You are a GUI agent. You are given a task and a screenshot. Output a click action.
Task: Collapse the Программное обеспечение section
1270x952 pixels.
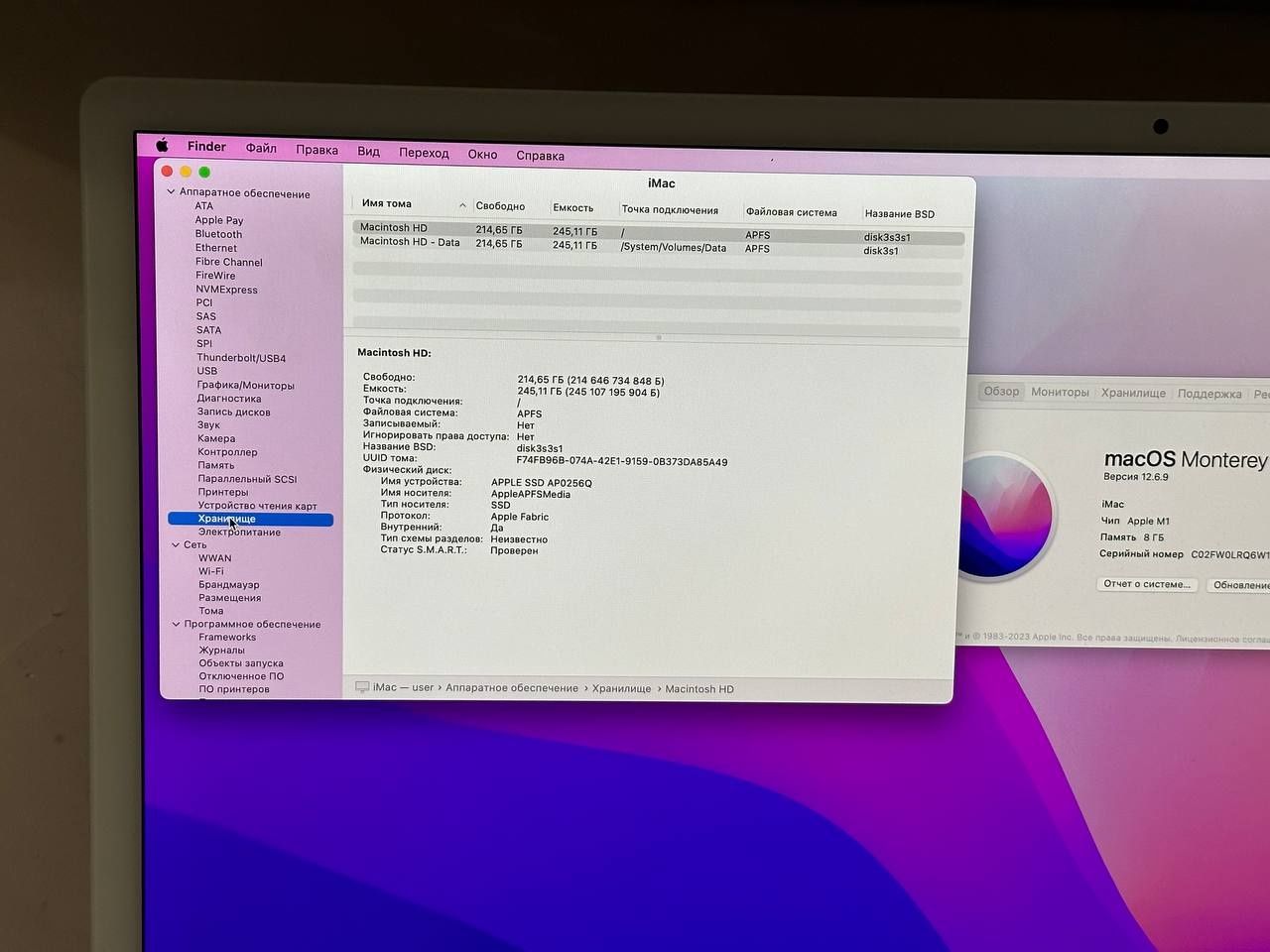coord(177,624)
